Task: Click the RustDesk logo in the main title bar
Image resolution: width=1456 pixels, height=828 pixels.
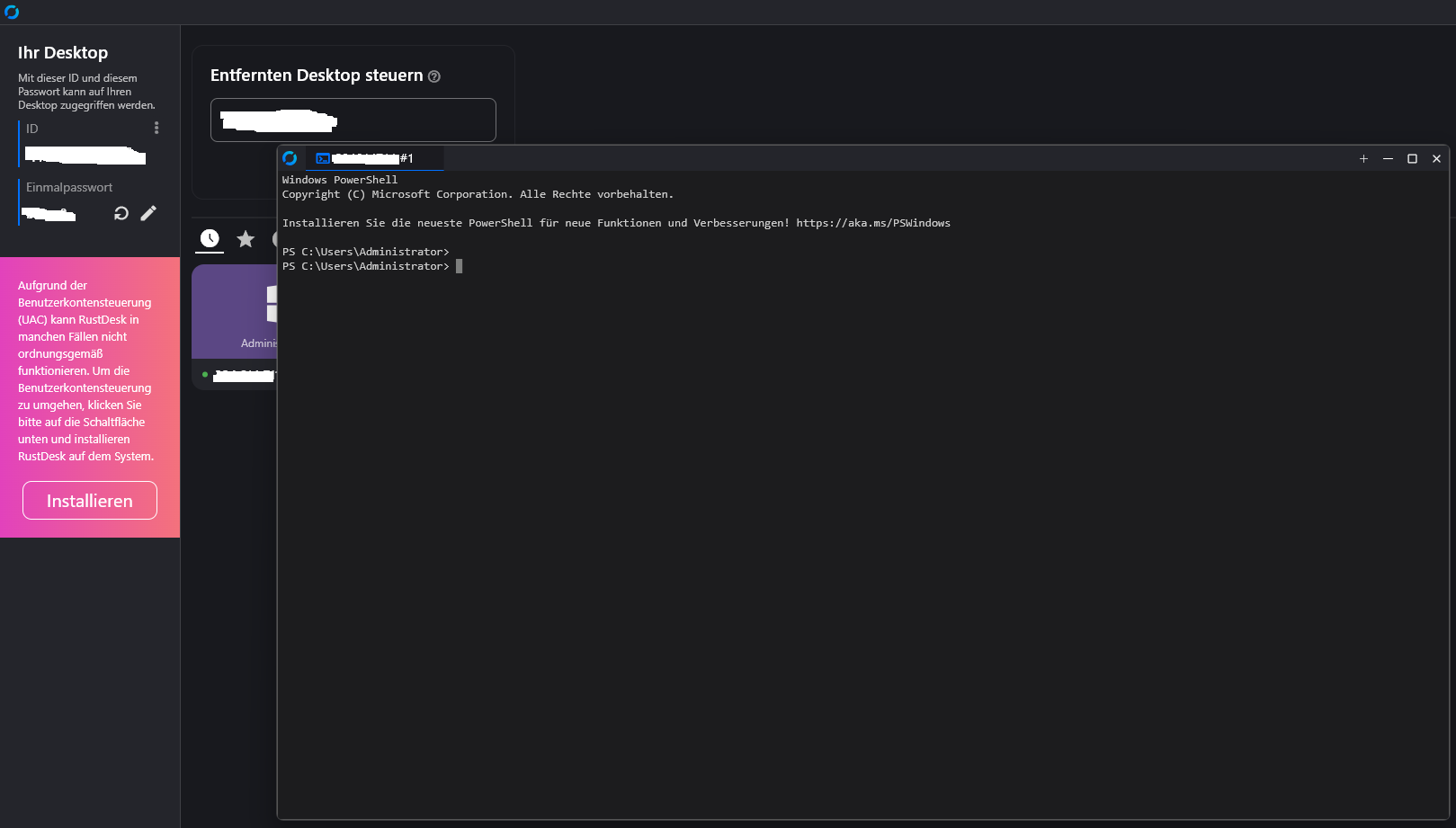Action: pos(12,12)
